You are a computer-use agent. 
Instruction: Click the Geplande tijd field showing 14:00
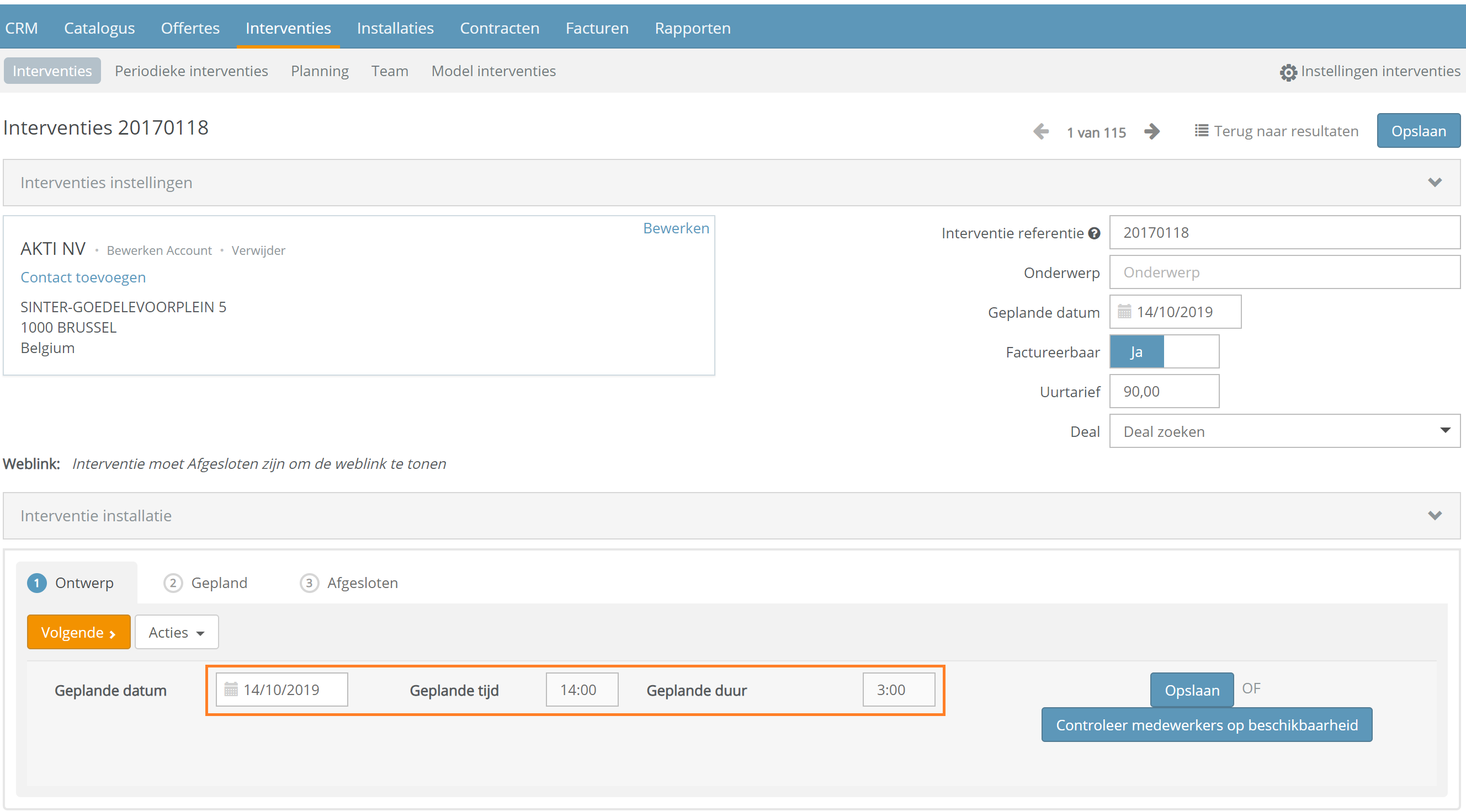[582, 690]
